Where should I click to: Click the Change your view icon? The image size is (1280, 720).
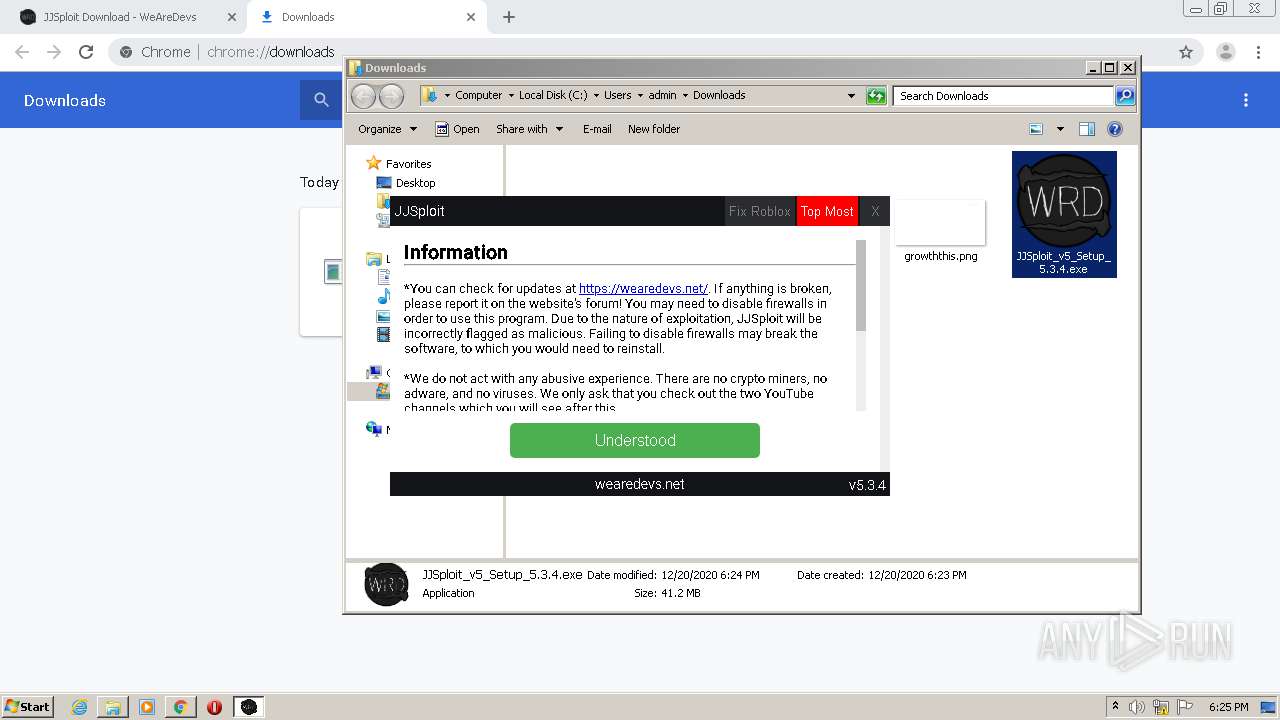pyautogui.click(x=1036, y=129)
